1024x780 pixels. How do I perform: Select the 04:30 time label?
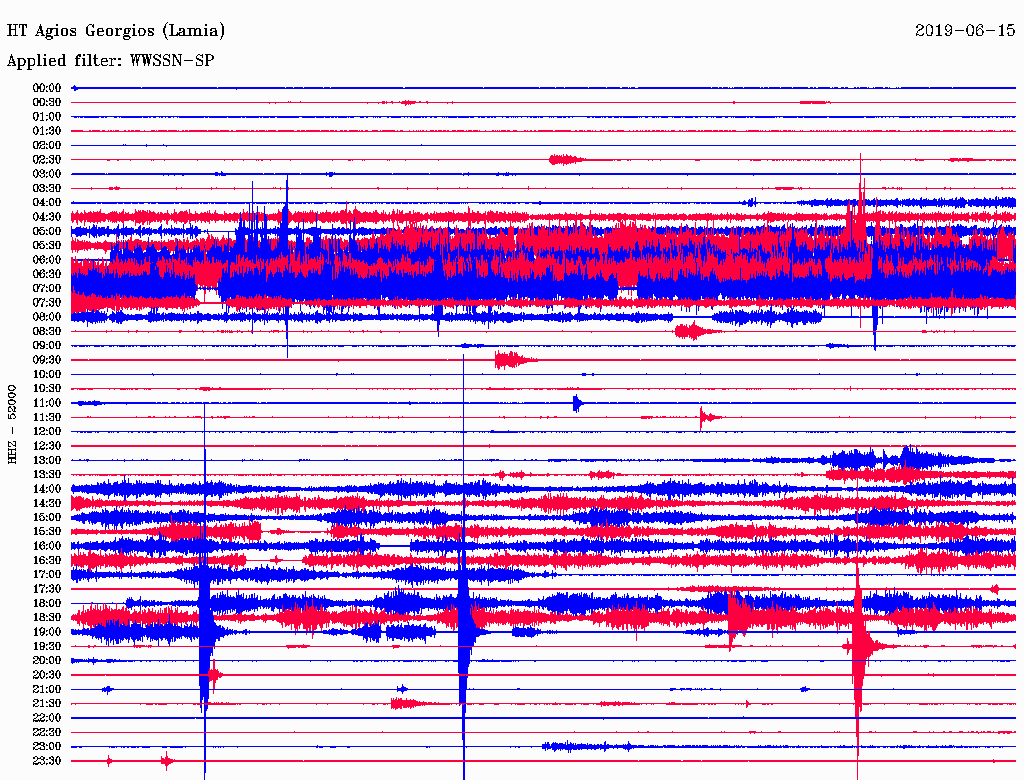[47, 217]
